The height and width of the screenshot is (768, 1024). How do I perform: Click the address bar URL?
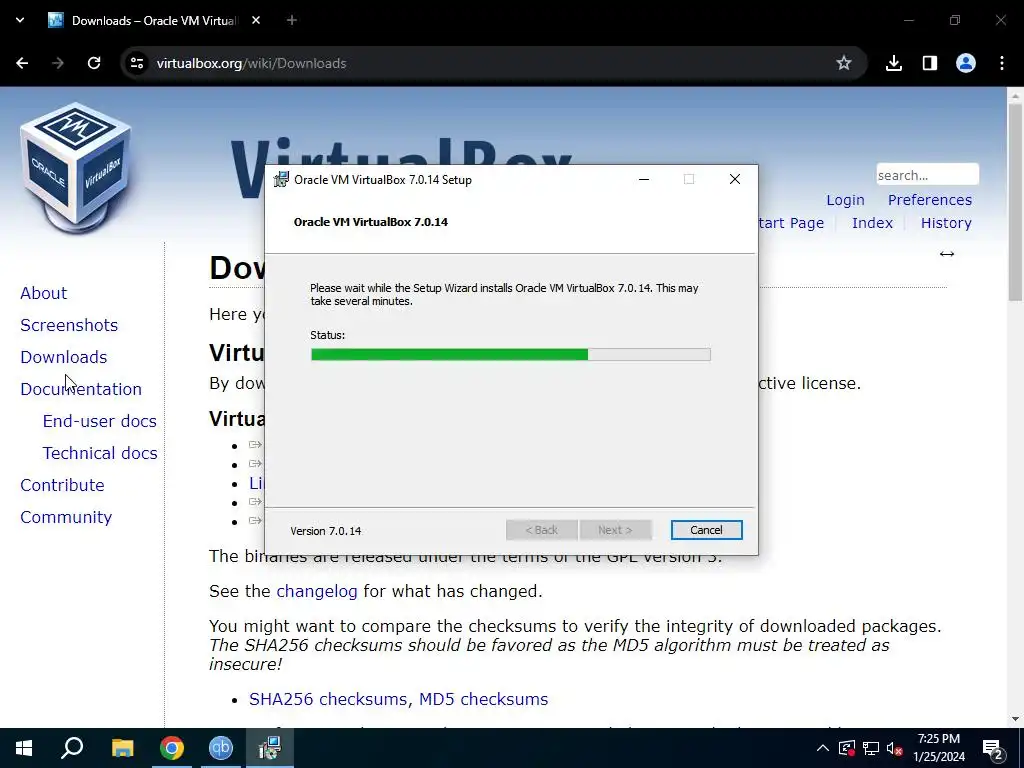(x=251, y=63)
